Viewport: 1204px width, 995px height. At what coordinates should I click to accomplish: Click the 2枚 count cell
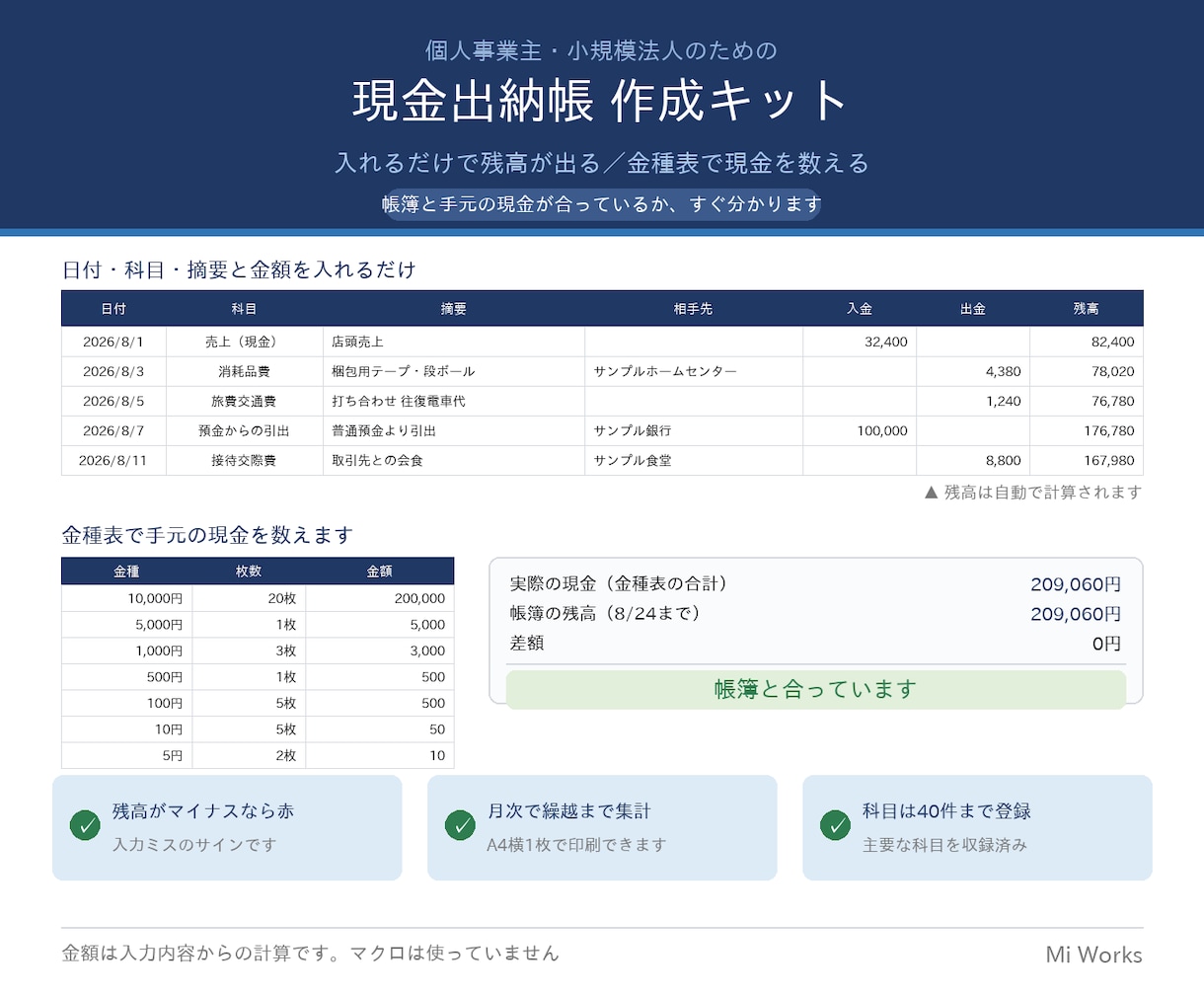coord(249,755)
